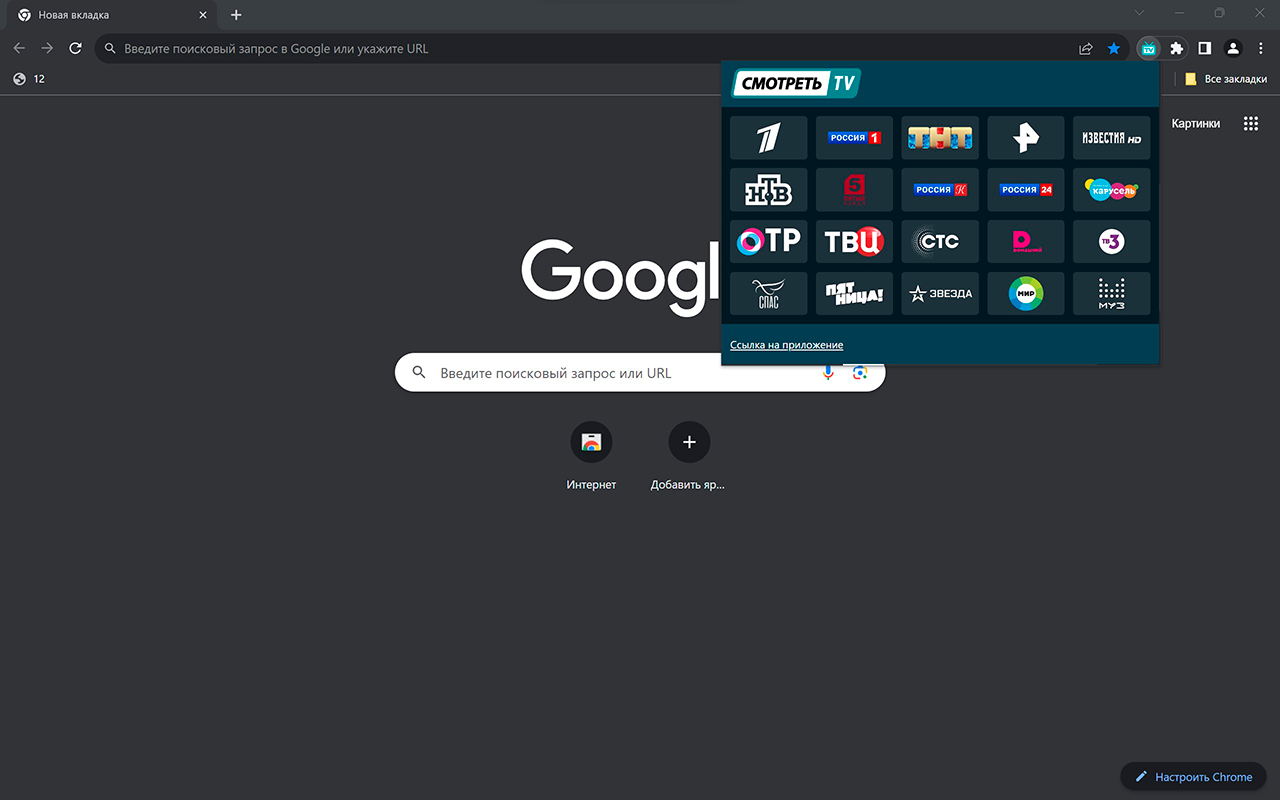Click Настроить Chrome button
The height and width of the screenshot is (800, 1280).
click(1194, 777)
